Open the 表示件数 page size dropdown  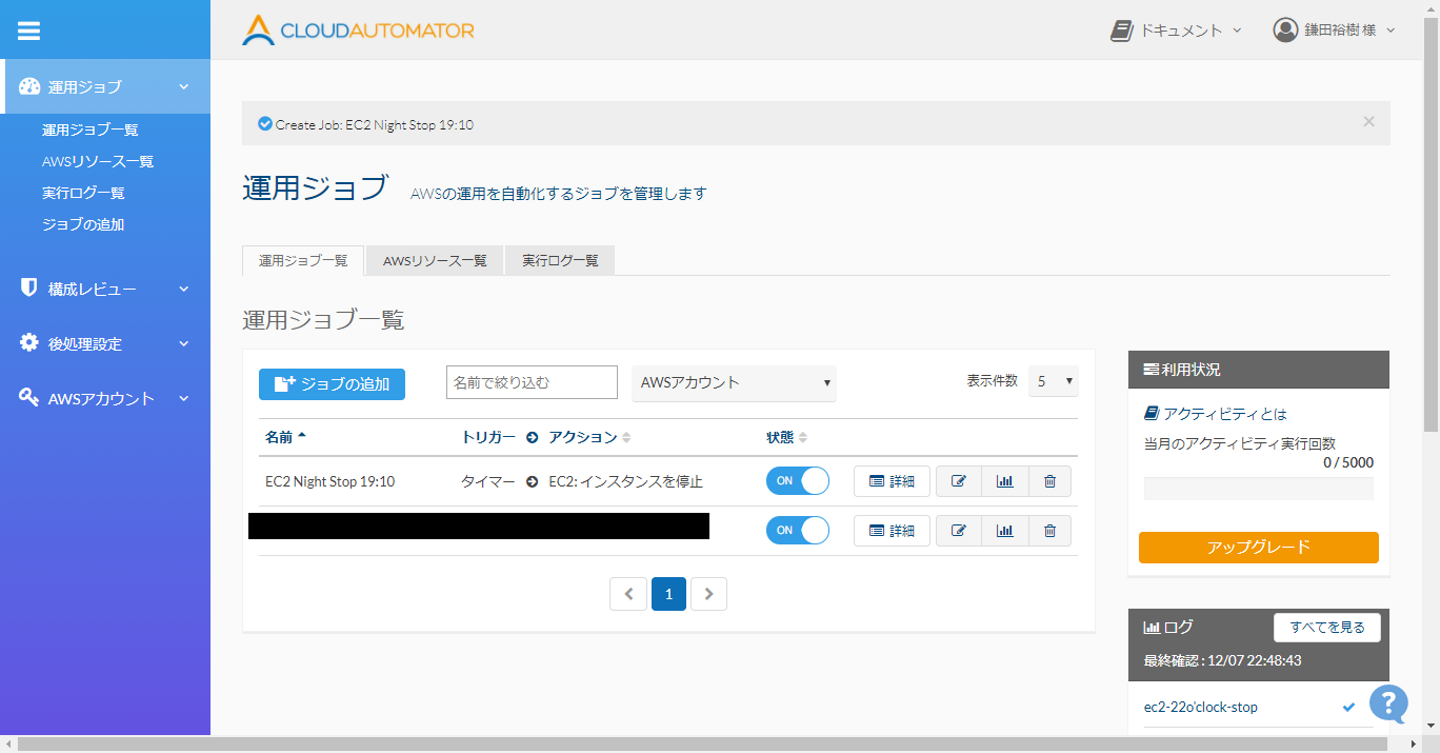(x=1054, y=381)
